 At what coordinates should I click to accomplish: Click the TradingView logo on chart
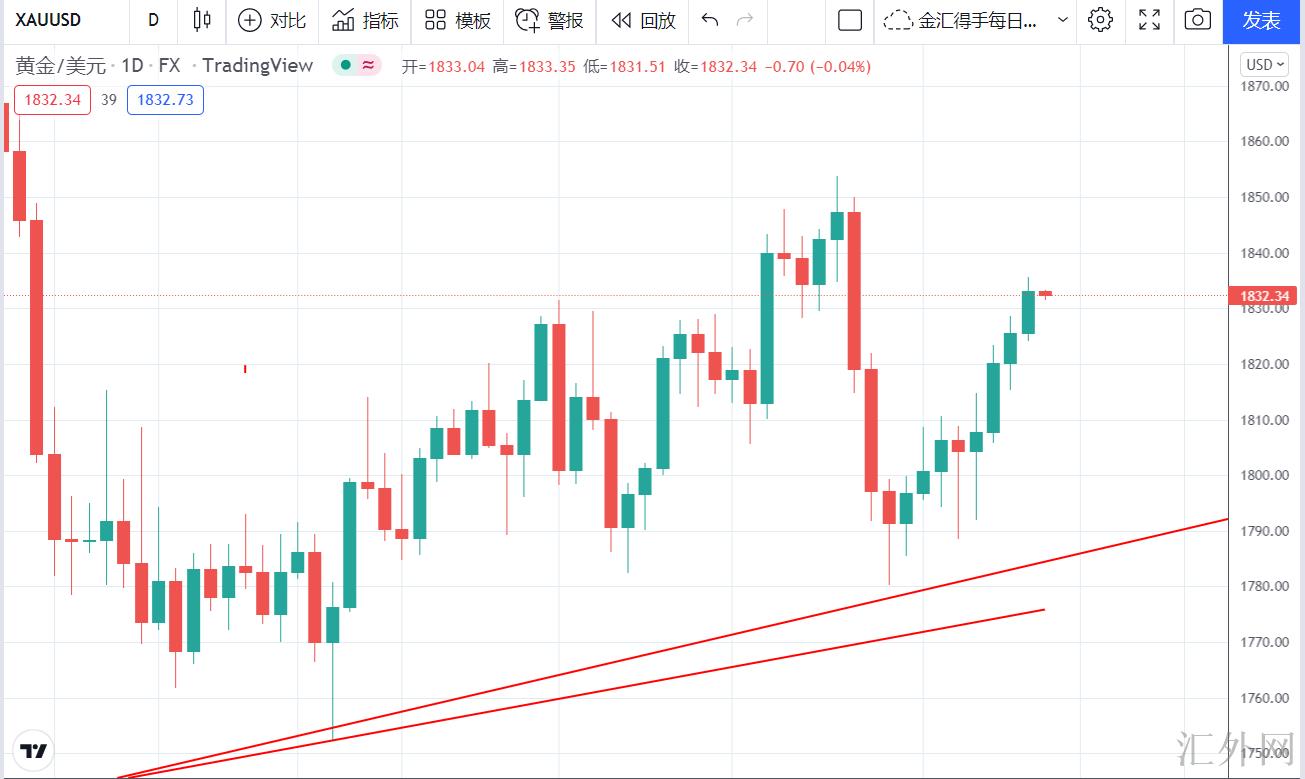coord(34,751)
